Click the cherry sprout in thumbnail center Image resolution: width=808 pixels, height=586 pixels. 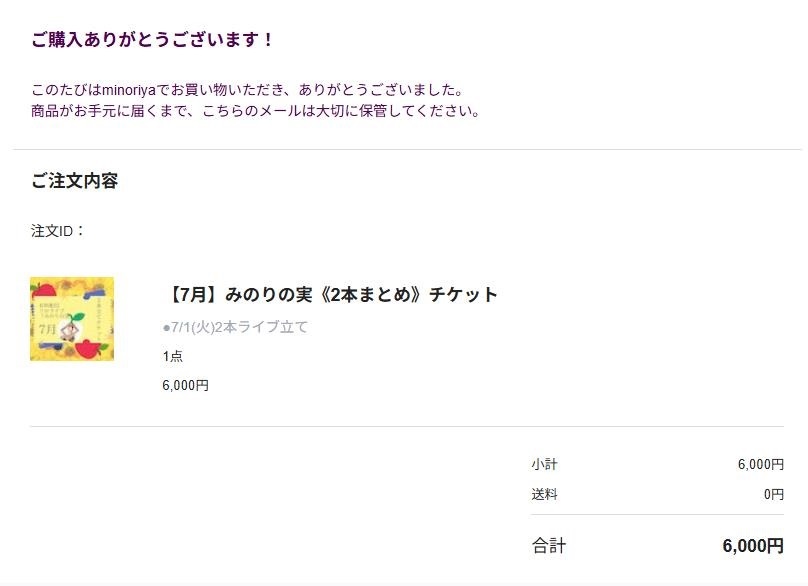click(71, 326)
